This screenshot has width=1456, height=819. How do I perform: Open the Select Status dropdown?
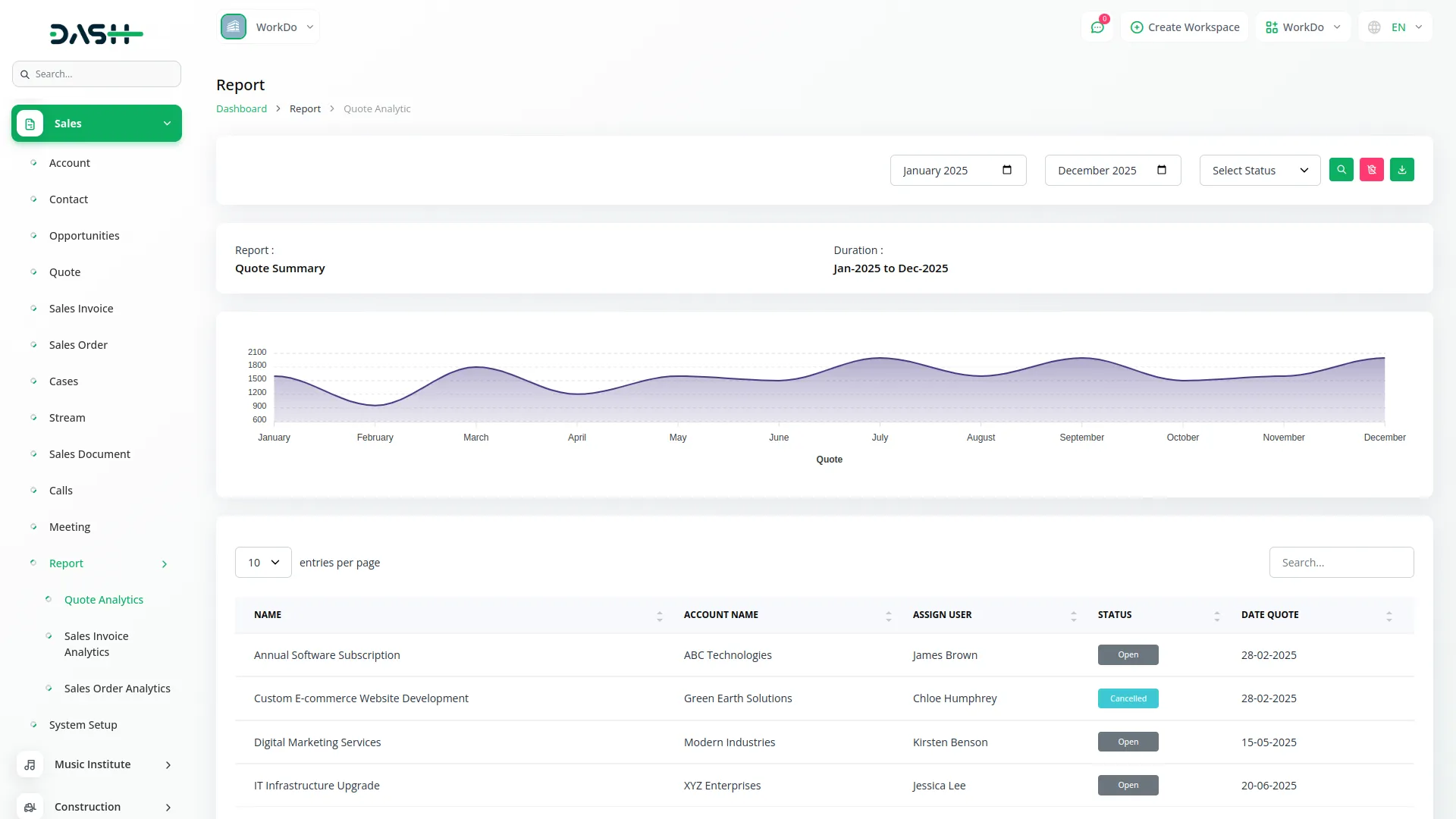1260,171
